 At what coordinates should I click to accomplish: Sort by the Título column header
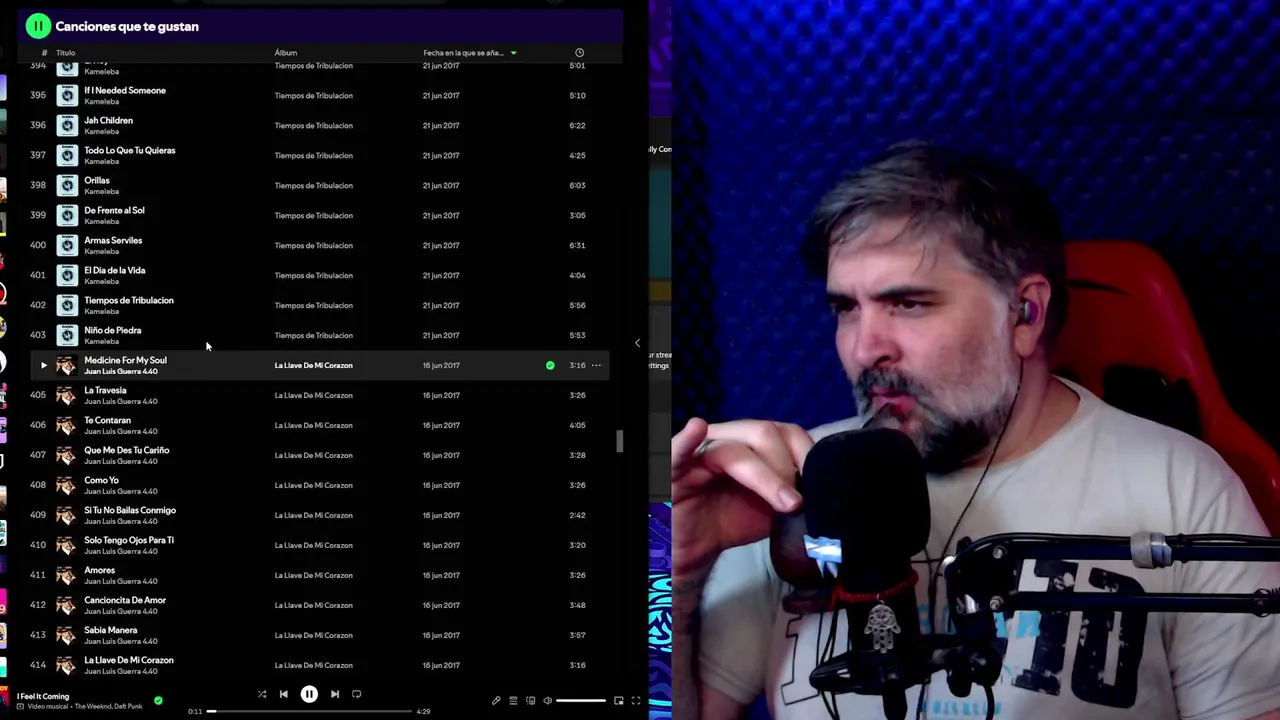[66, 52]
